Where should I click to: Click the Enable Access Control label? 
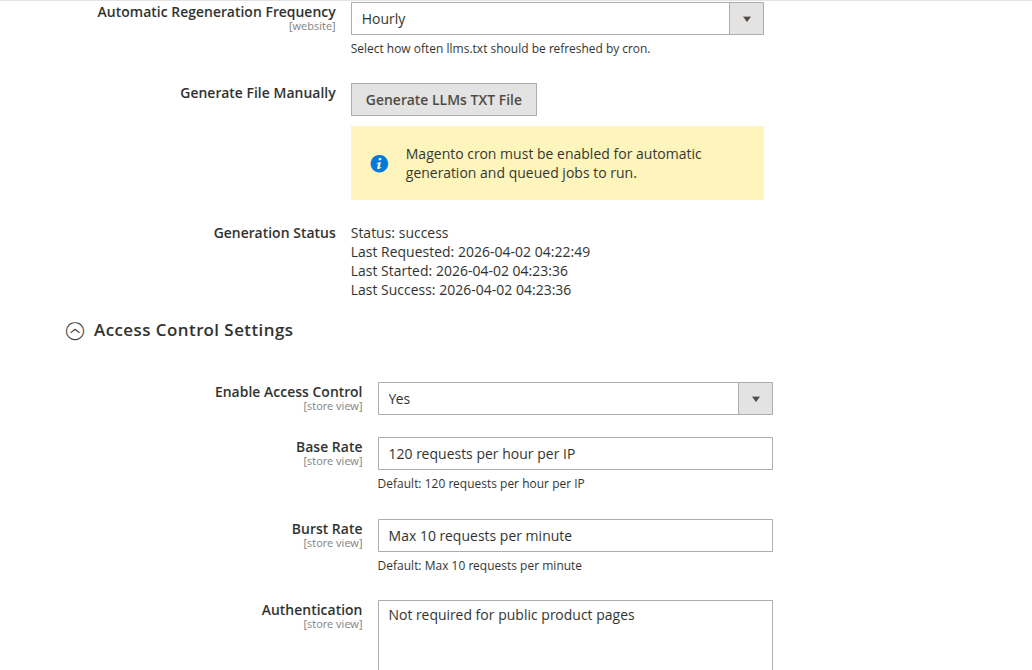point(288,392)
